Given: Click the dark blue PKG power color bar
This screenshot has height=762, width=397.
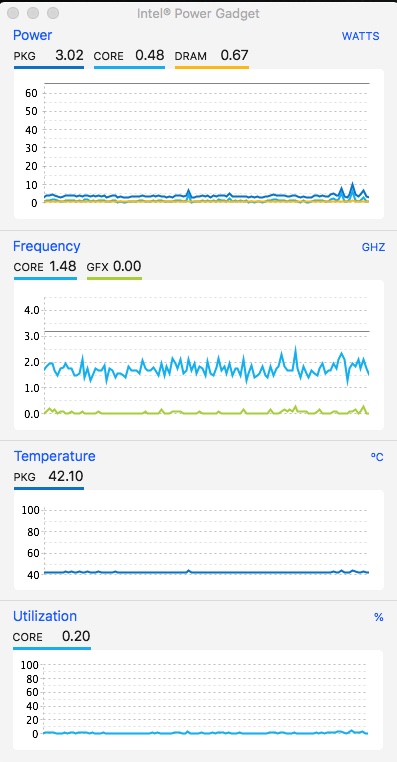Looking at the screenshot, I should click(x=49, y=67).
